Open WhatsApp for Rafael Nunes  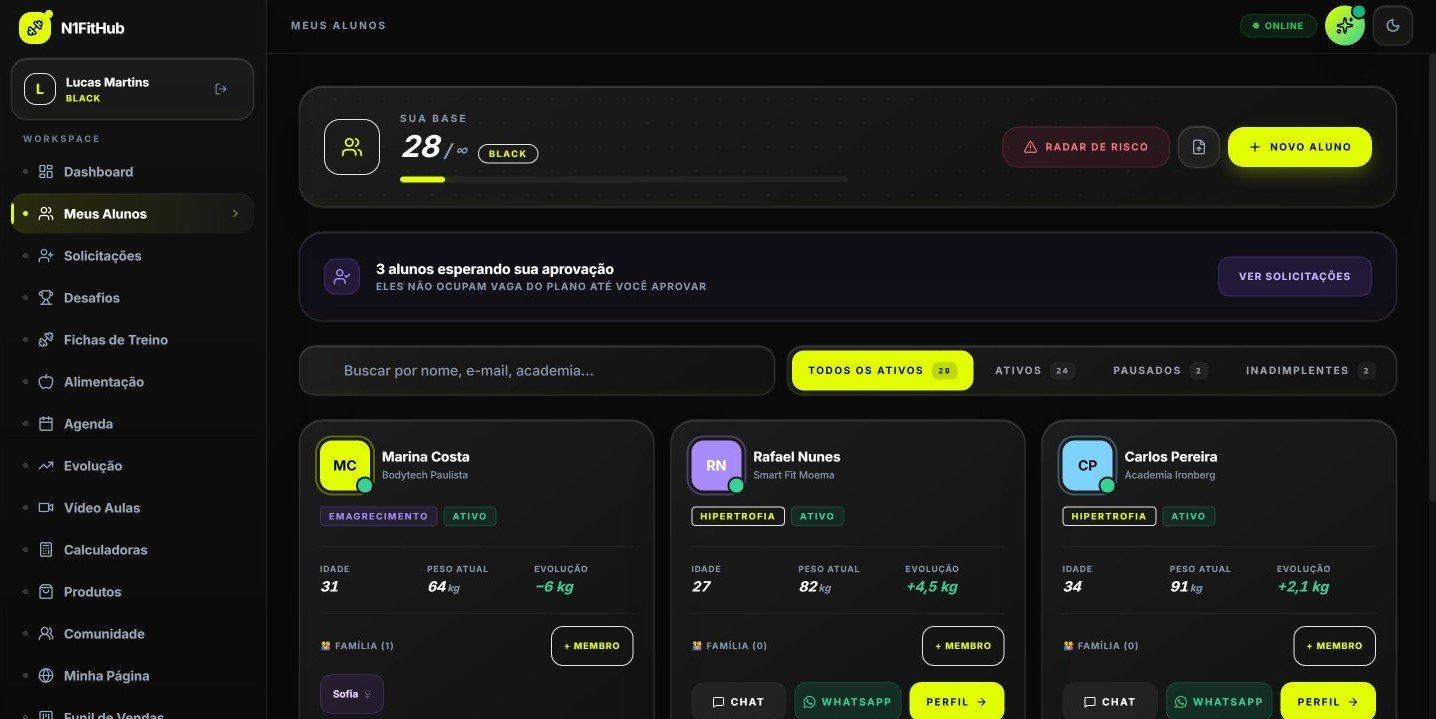click(848, 702)
